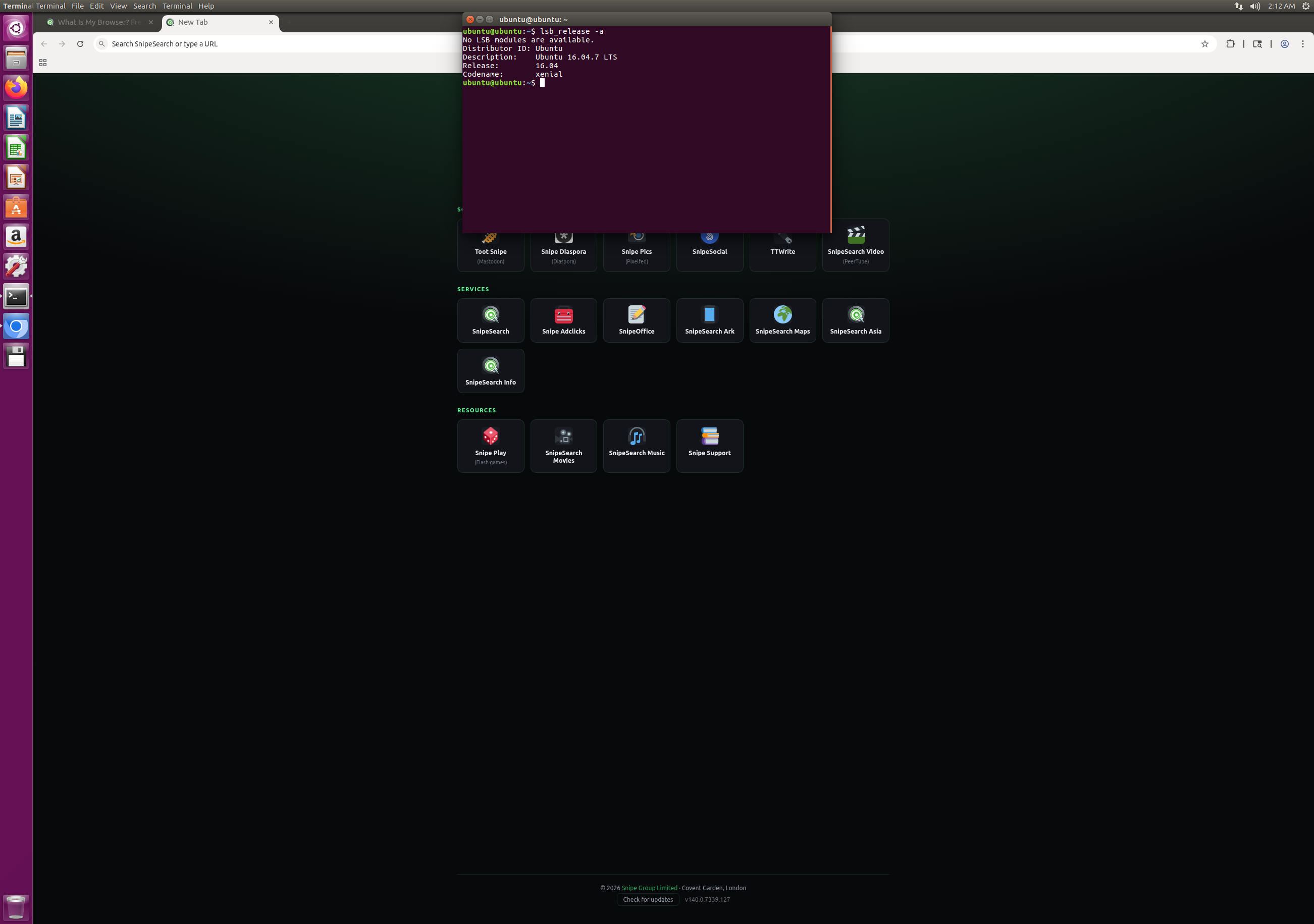Open the Snipe Support tile
The image size is (1314, 924).
[710, 446]
